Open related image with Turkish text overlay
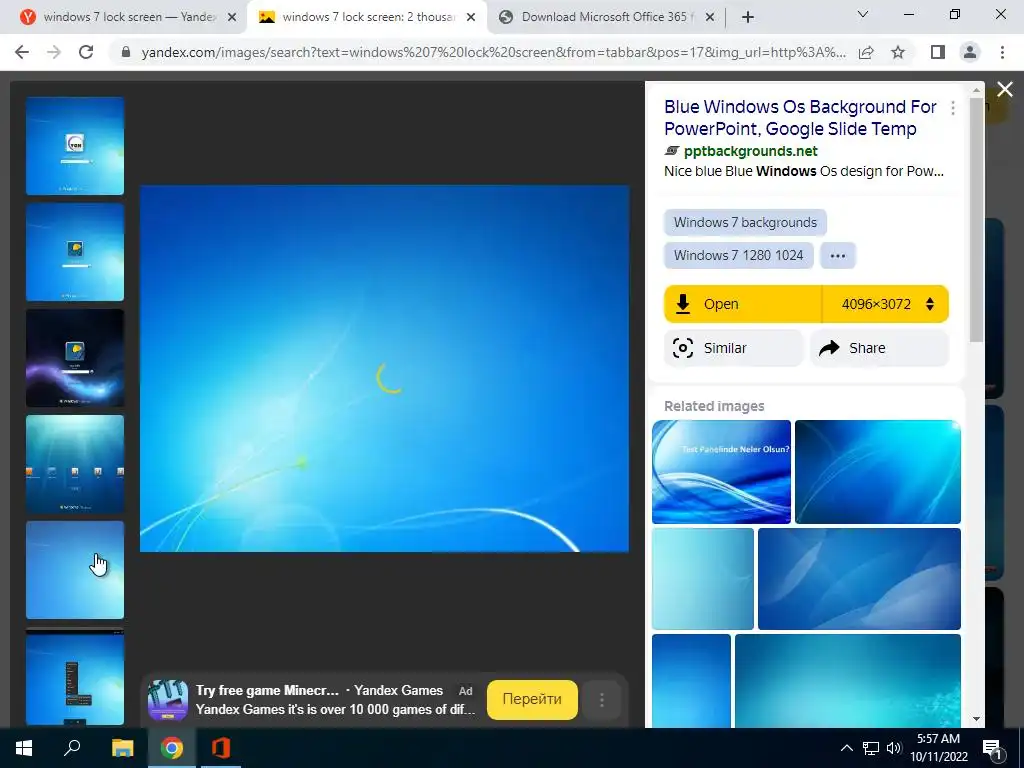1024x768 pixels. click(721, 472)
